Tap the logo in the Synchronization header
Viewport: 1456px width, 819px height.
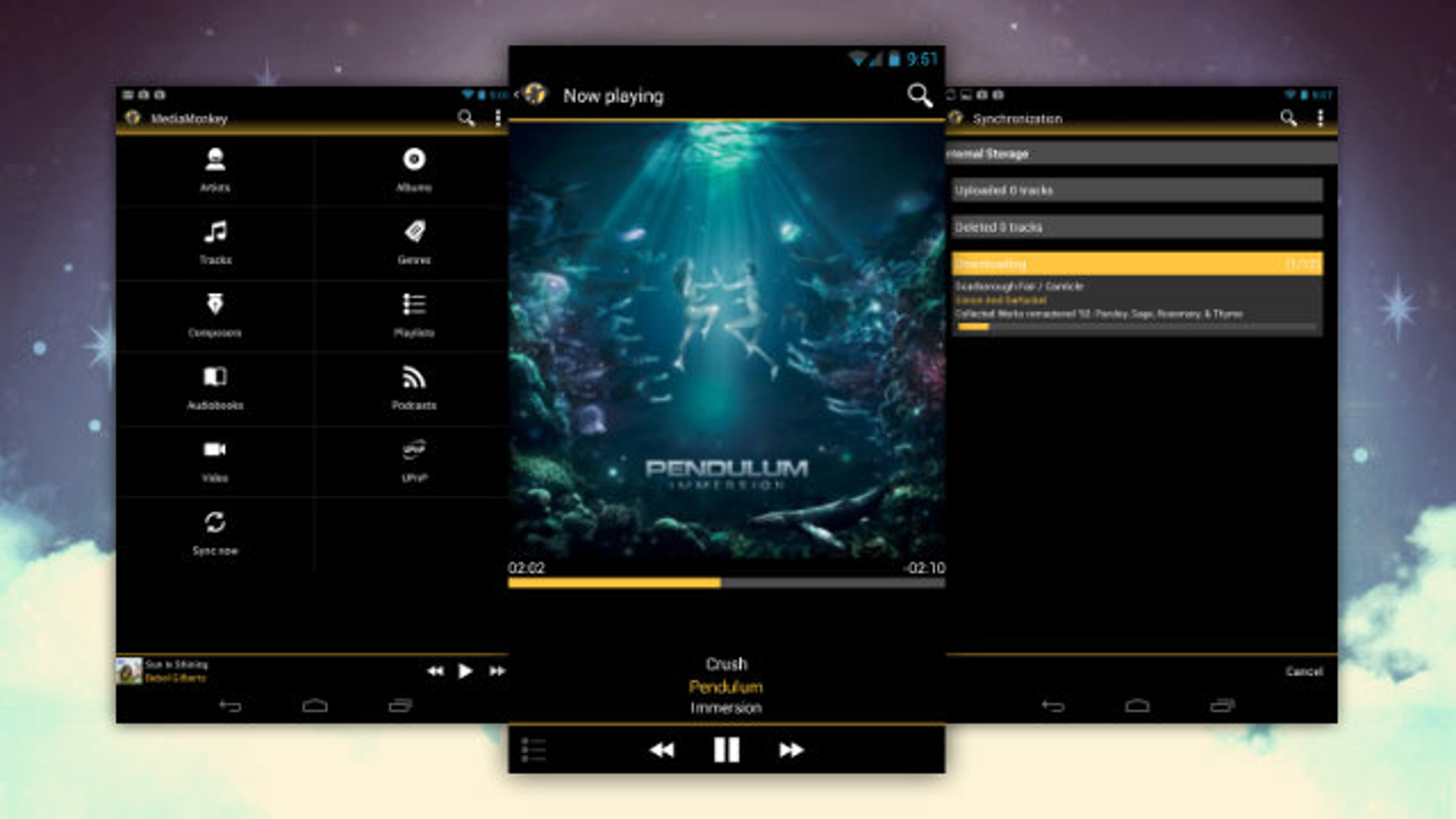pyautogui.click(x=955, y=118)
